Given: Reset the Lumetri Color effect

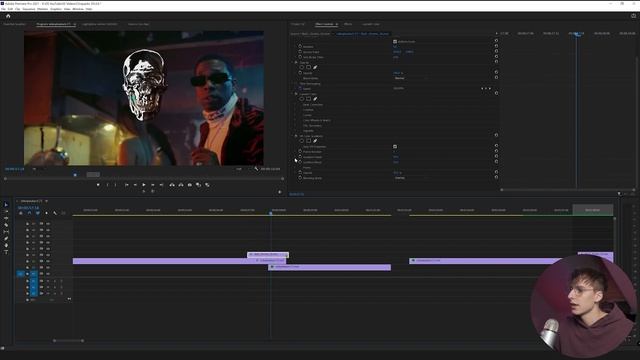Looking at the screenshot, I should coord(496,93).
